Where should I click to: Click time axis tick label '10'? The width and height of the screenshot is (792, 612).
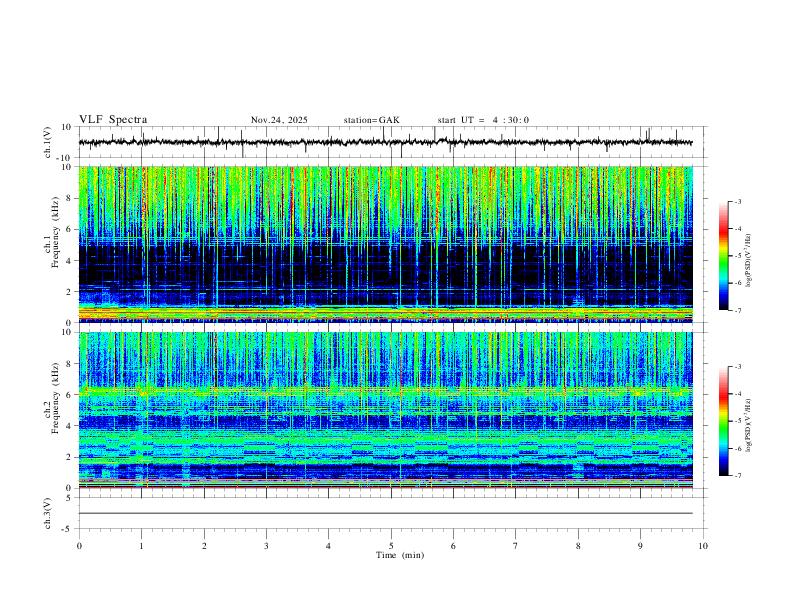point(703,546)
